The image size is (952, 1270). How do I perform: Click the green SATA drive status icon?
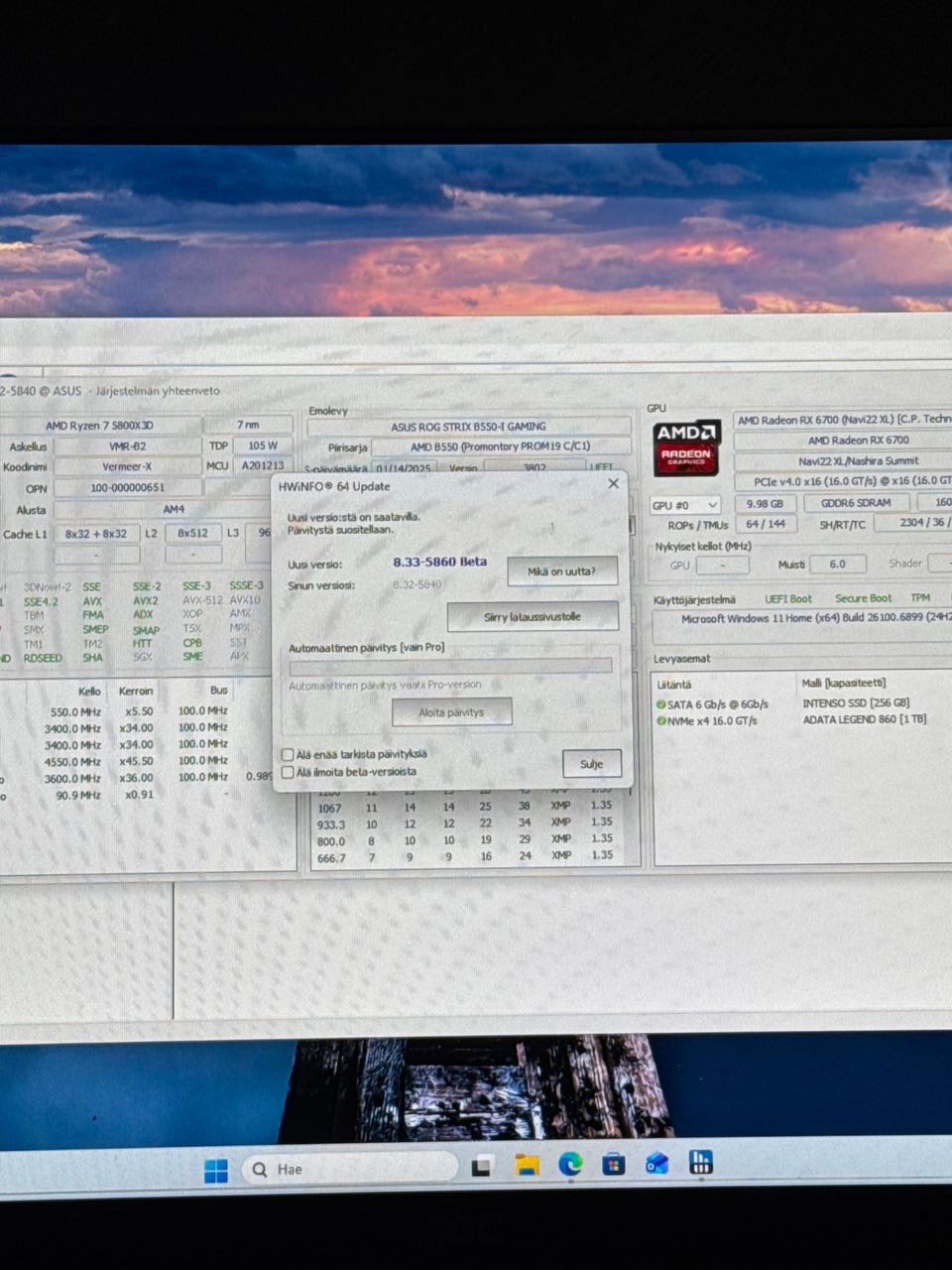coord(660,704)
